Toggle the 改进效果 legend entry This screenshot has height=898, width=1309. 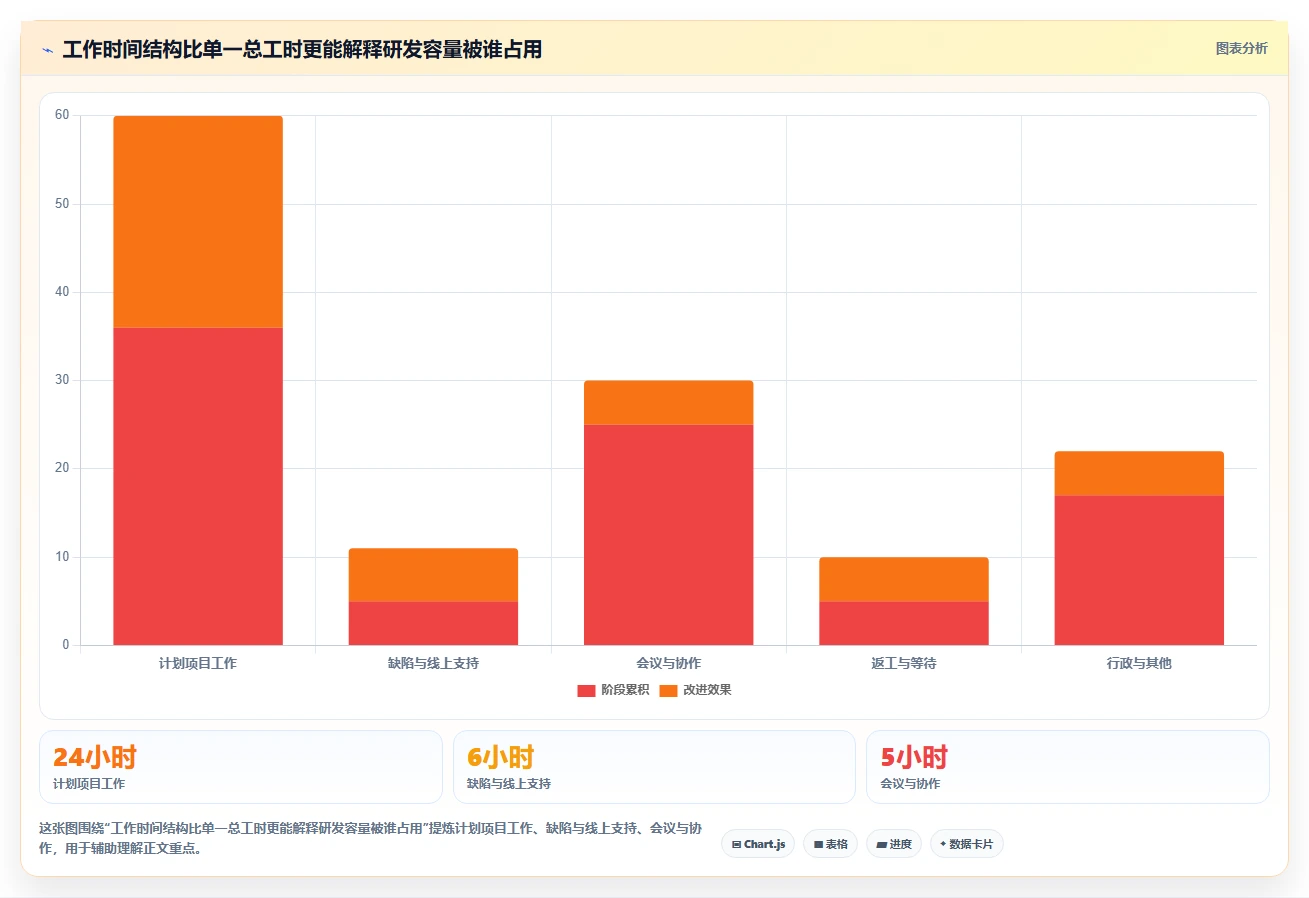pyautogui.click(x=696, y=690)
